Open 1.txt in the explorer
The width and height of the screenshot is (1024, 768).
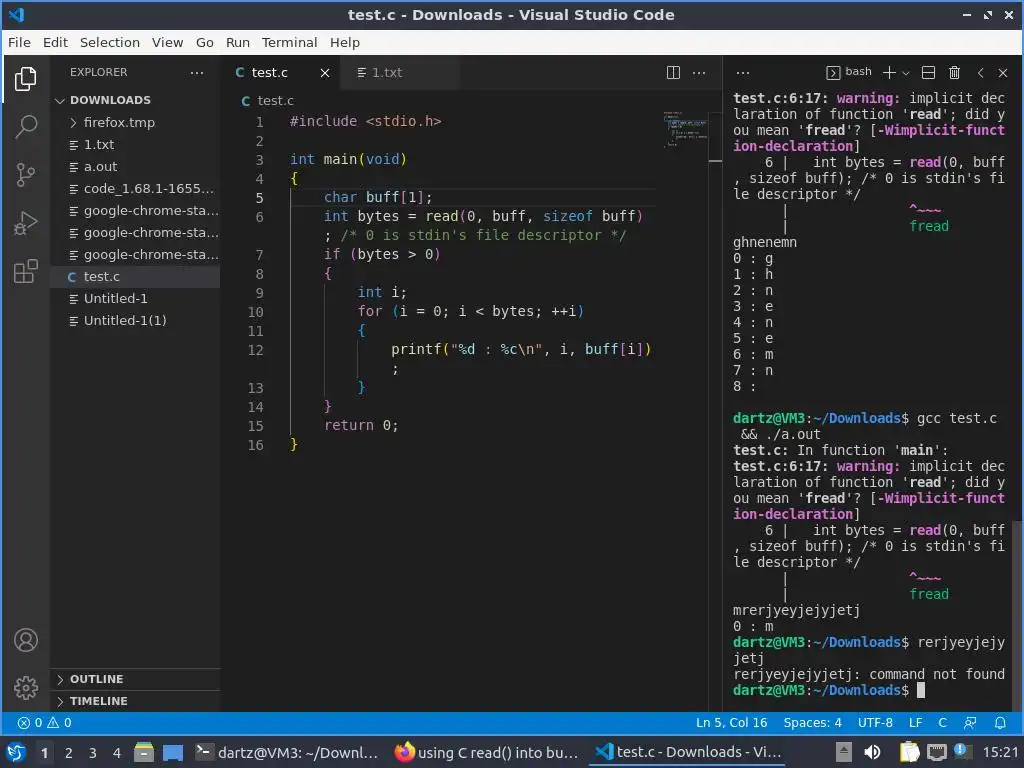[x=135, y=144]
